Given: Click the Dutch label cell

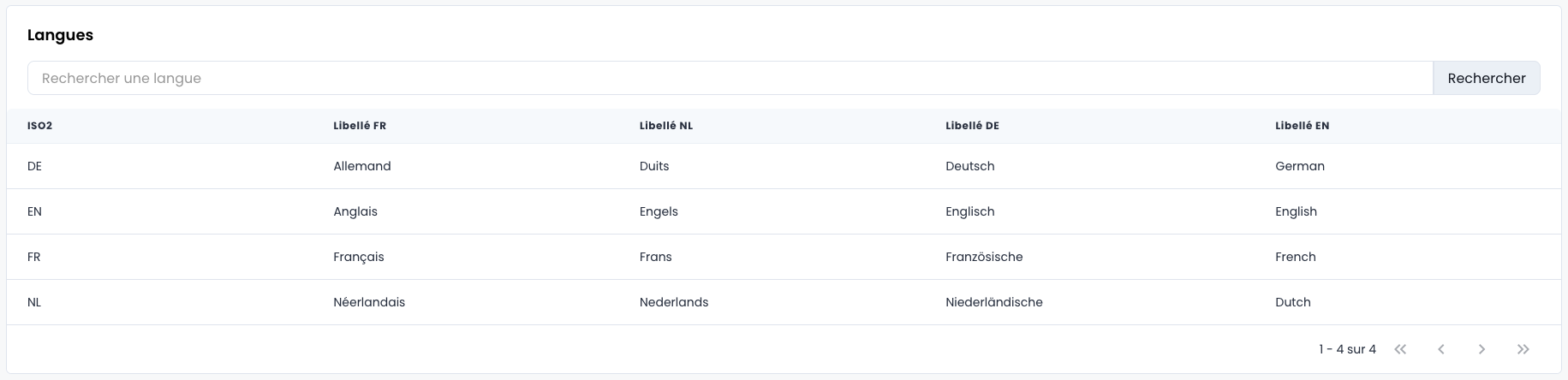Looking at the screenshot, I should [x=1292, y=302].
